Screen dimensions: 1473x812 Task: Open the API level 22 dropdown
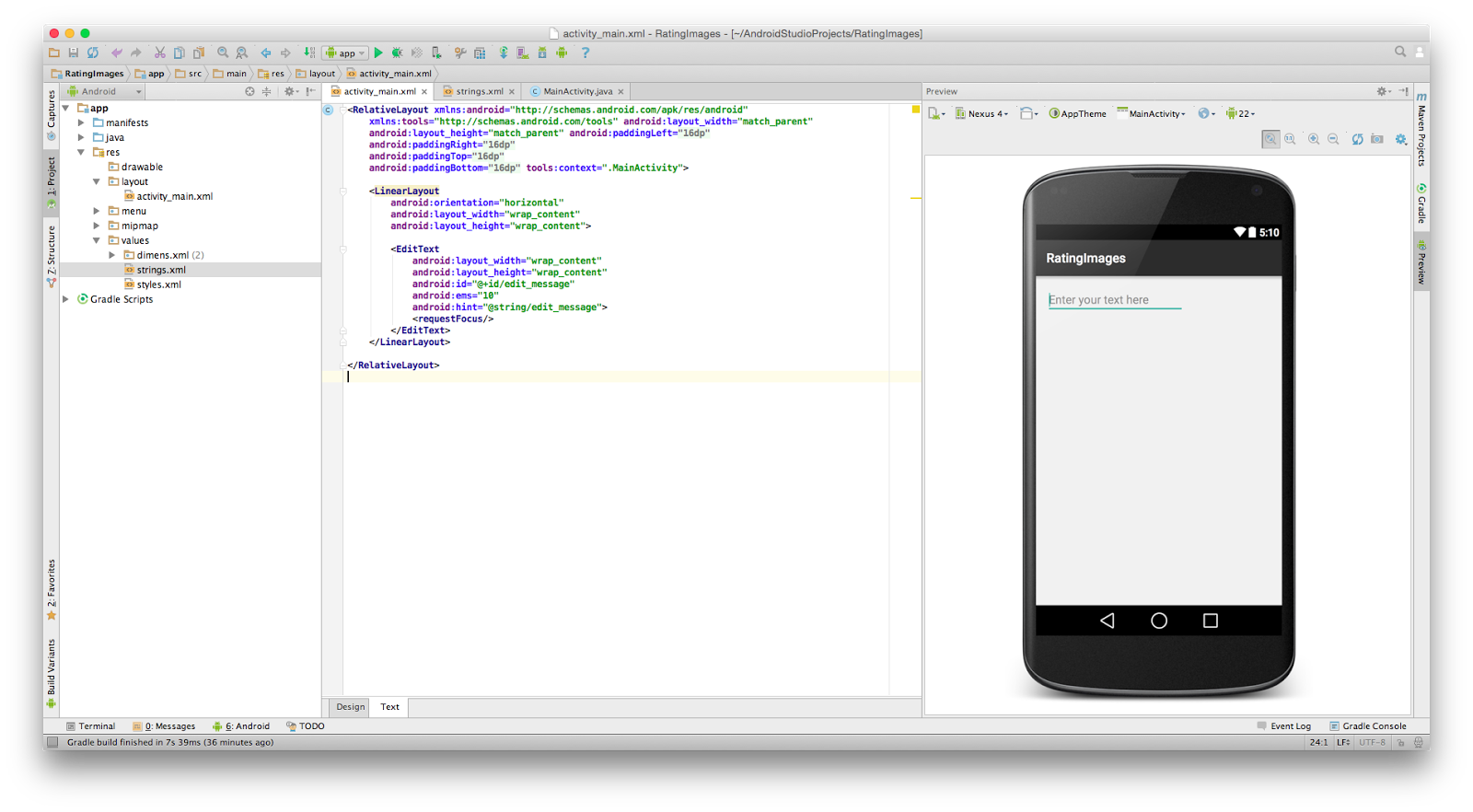[x=1240, y=113]
